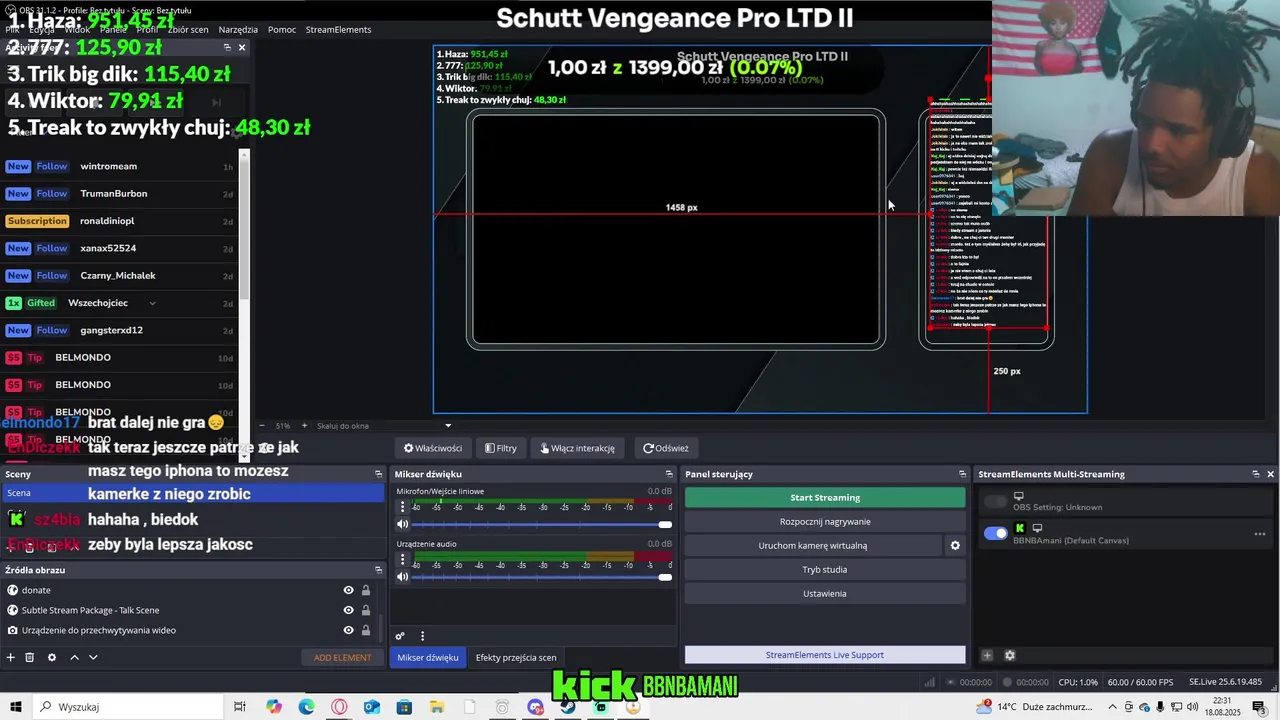Click the Windows Wyszukaj search box

130,707
